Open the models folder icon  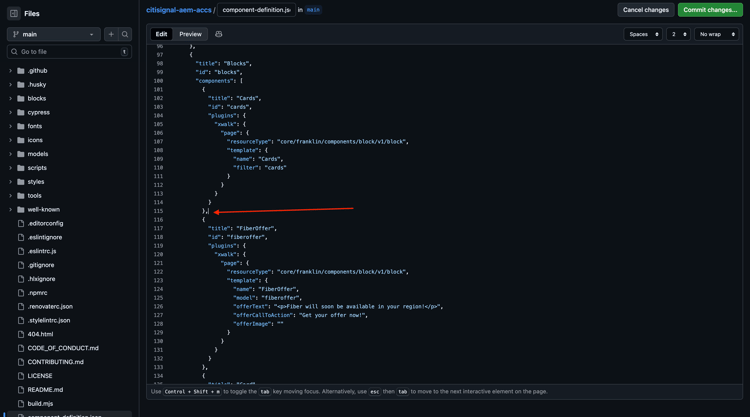click(x=21, y=154)
